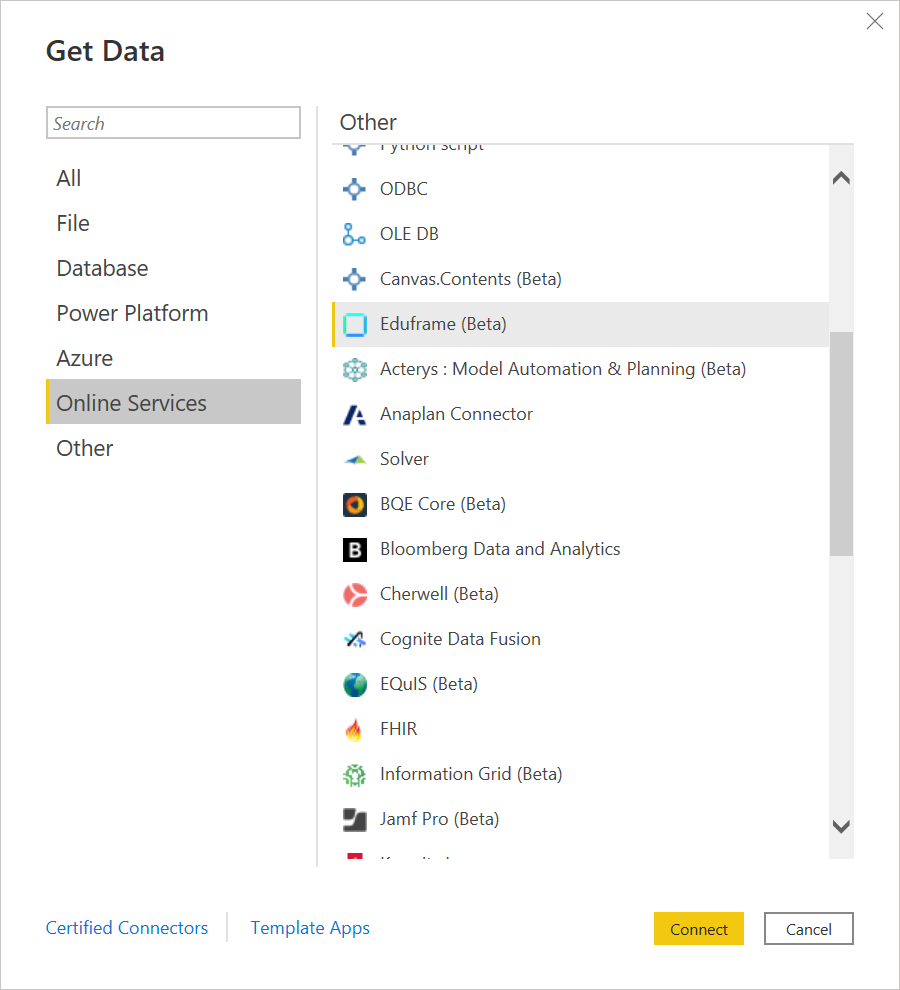Image resolution: width=900 pixels, height=990 pixels.
Task: Click the scrollbar down arrow
Action: (x=841, y=827)
